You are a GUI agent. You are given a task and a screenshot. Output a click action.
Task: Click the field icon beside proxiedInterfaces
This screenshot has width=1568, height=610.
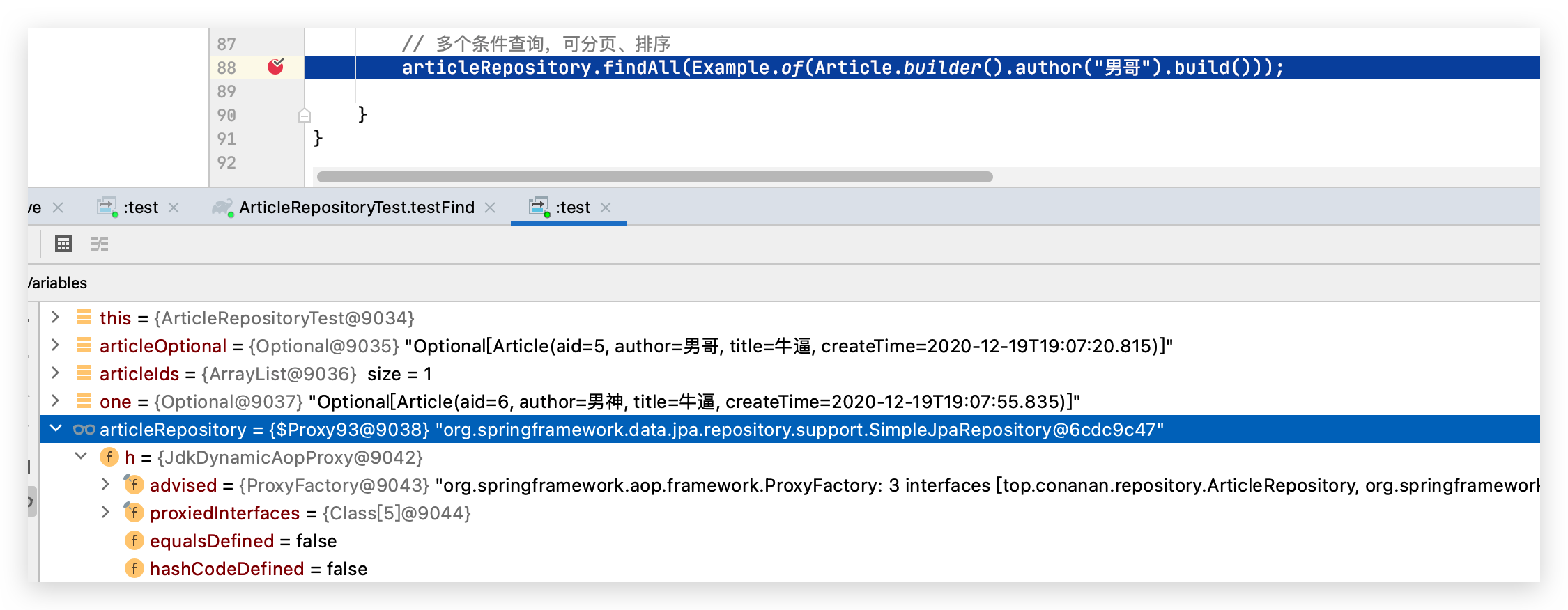point(134,513)
